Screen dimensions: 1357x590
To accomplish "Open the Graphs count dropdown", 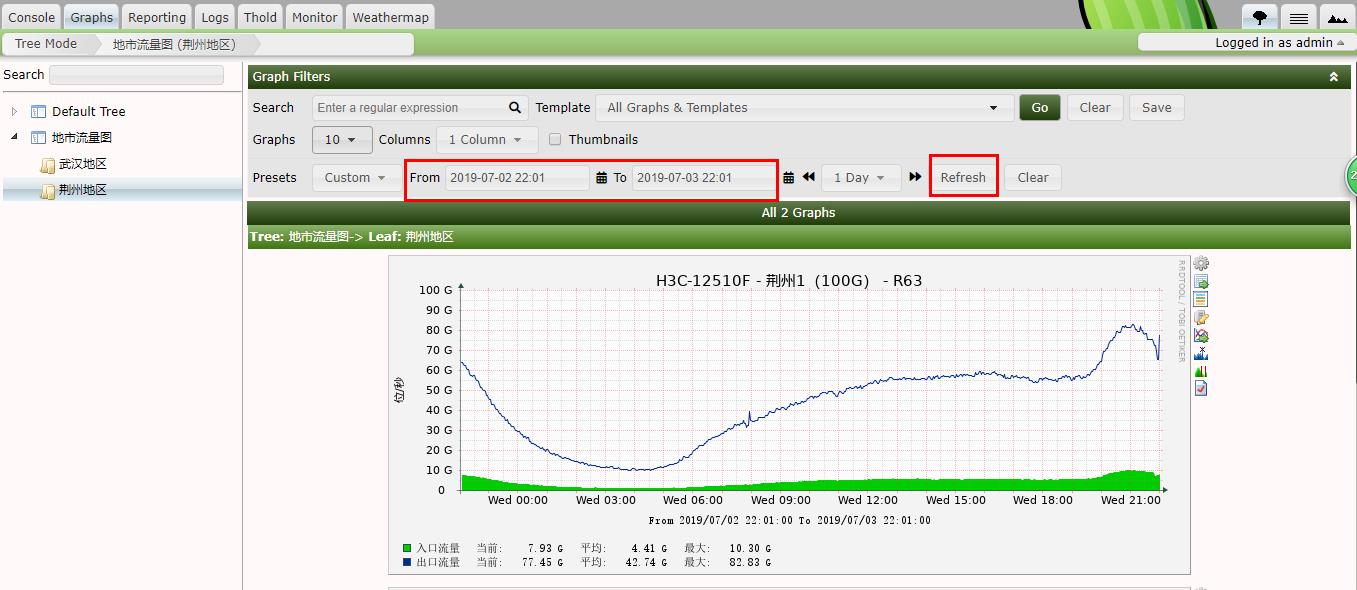I will tap(342, 140).
